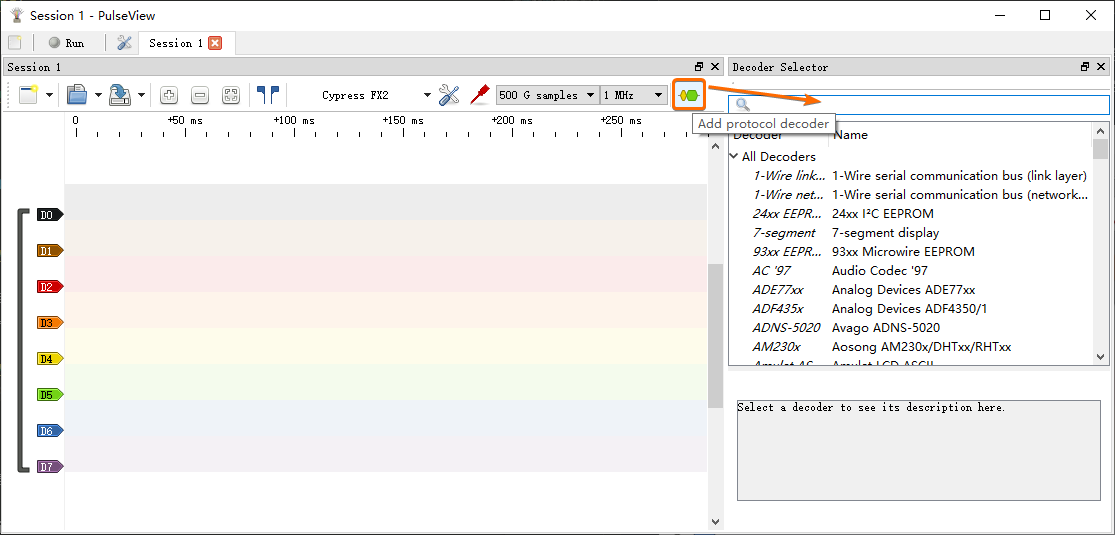Click the zoom in toolbar icon

(169, 95)
